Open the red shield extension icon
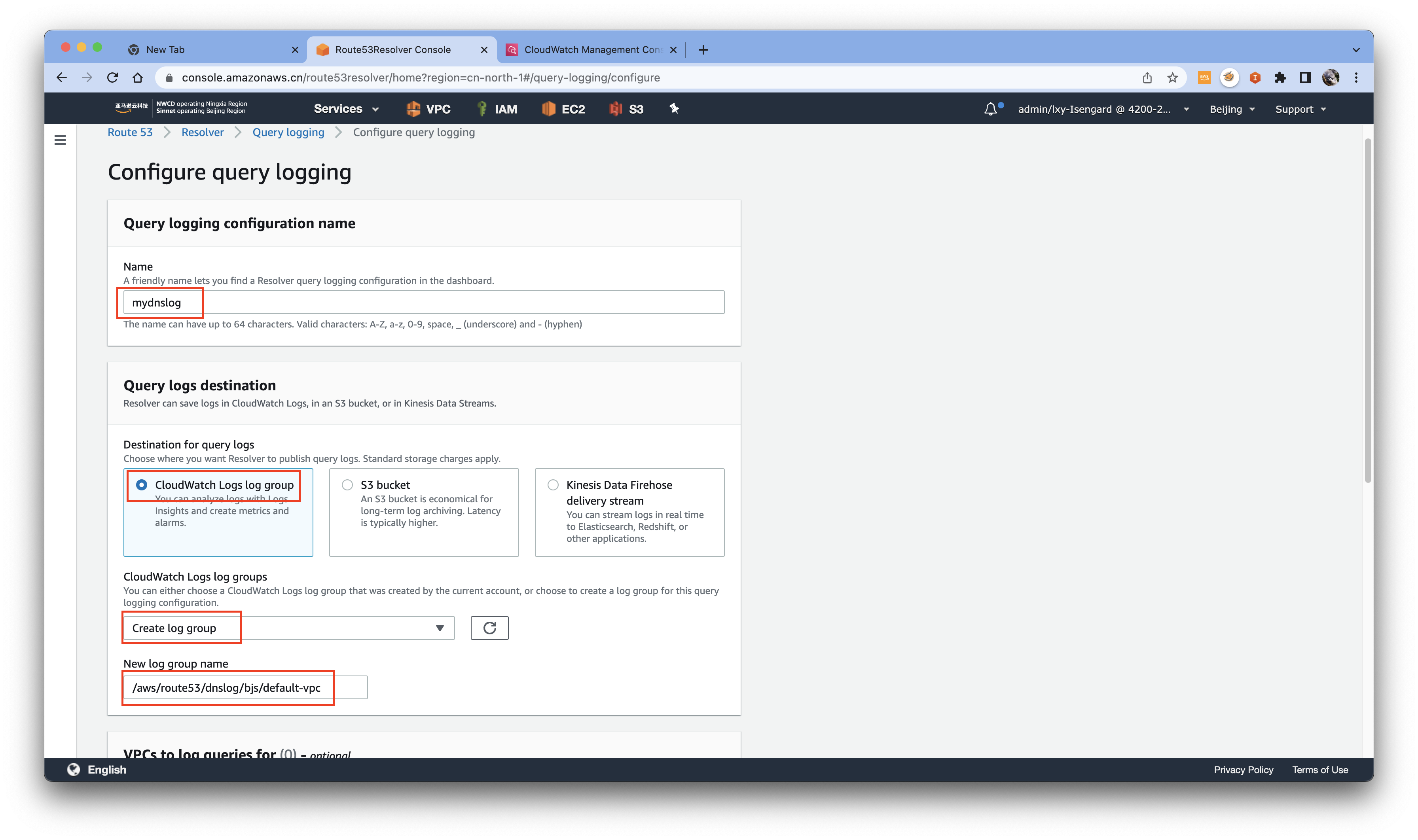 coord(1255,78)
